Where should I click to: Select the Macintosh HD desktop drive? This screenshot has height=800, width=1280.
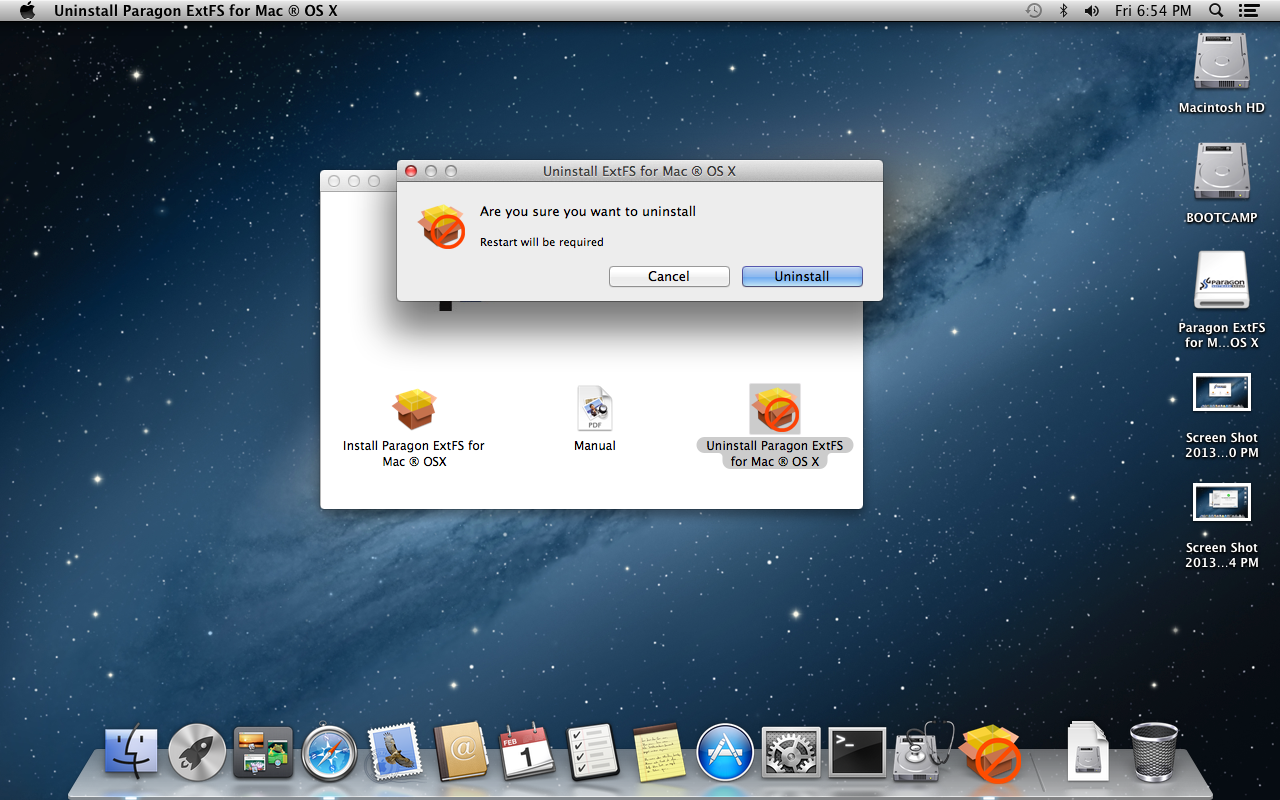[x=1221, y=63]
